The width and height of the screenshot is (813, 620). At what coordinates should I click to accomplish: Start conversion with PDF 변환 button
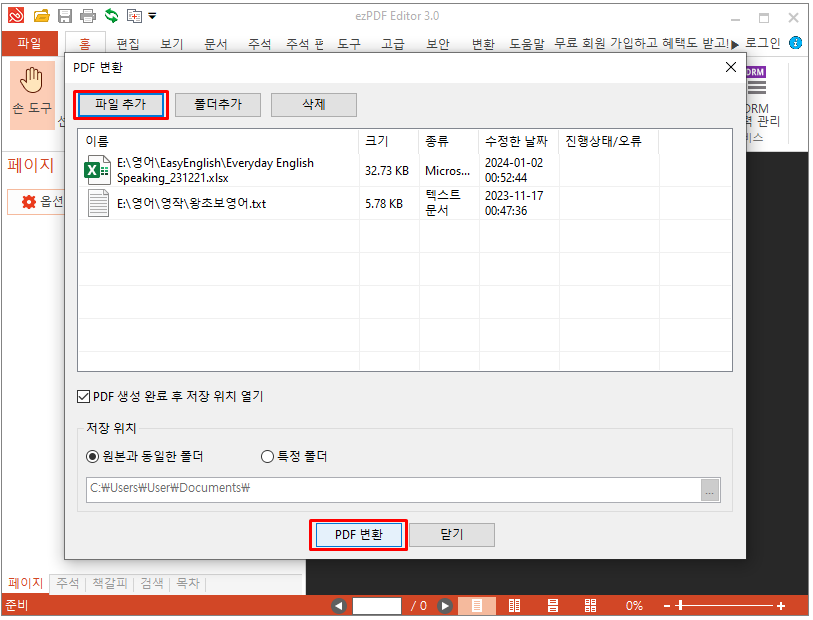(359, 535)
